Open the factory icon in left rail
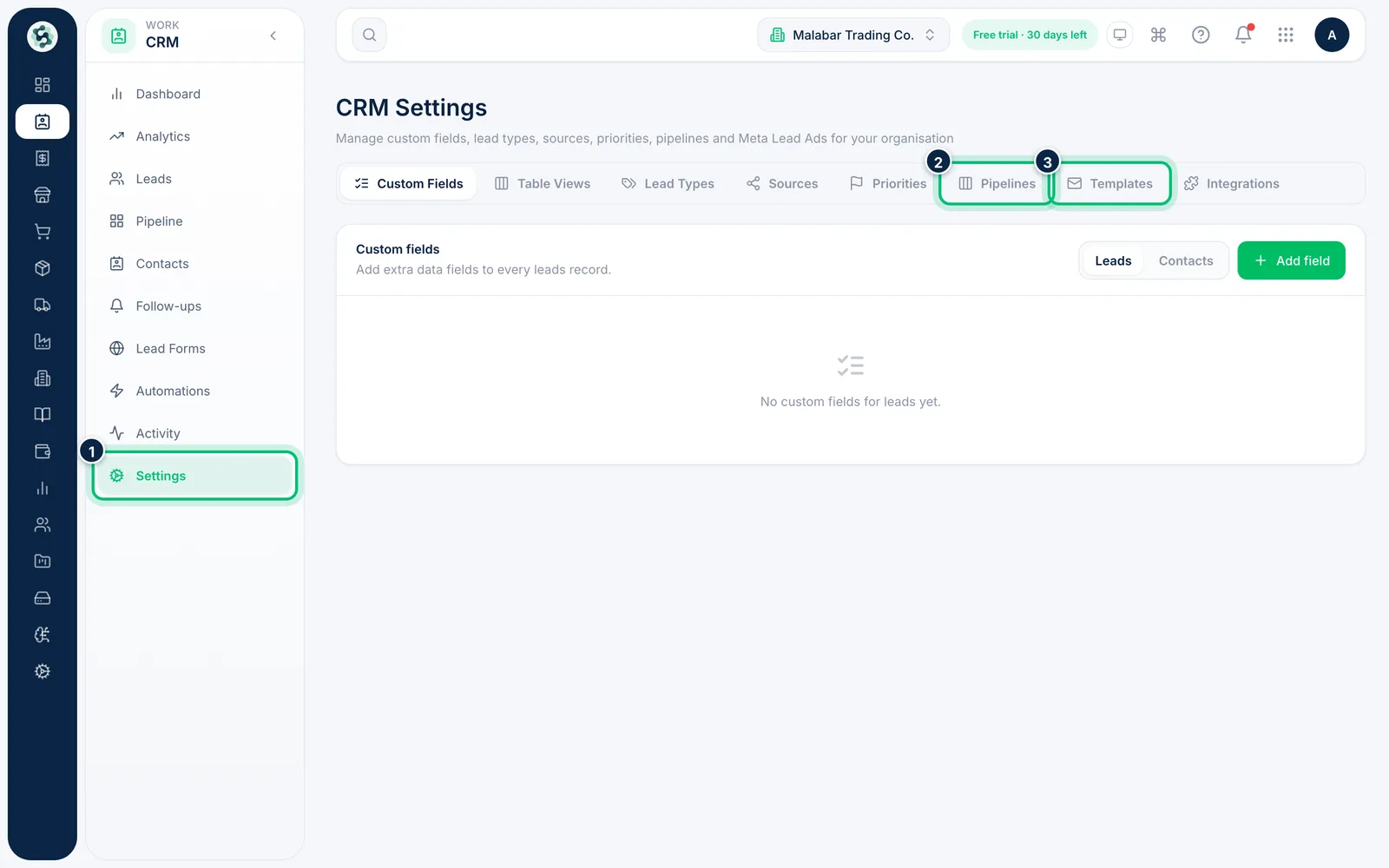Image resolution: width=1389 pixels, height=868 pixels. (x=42, y=341)
